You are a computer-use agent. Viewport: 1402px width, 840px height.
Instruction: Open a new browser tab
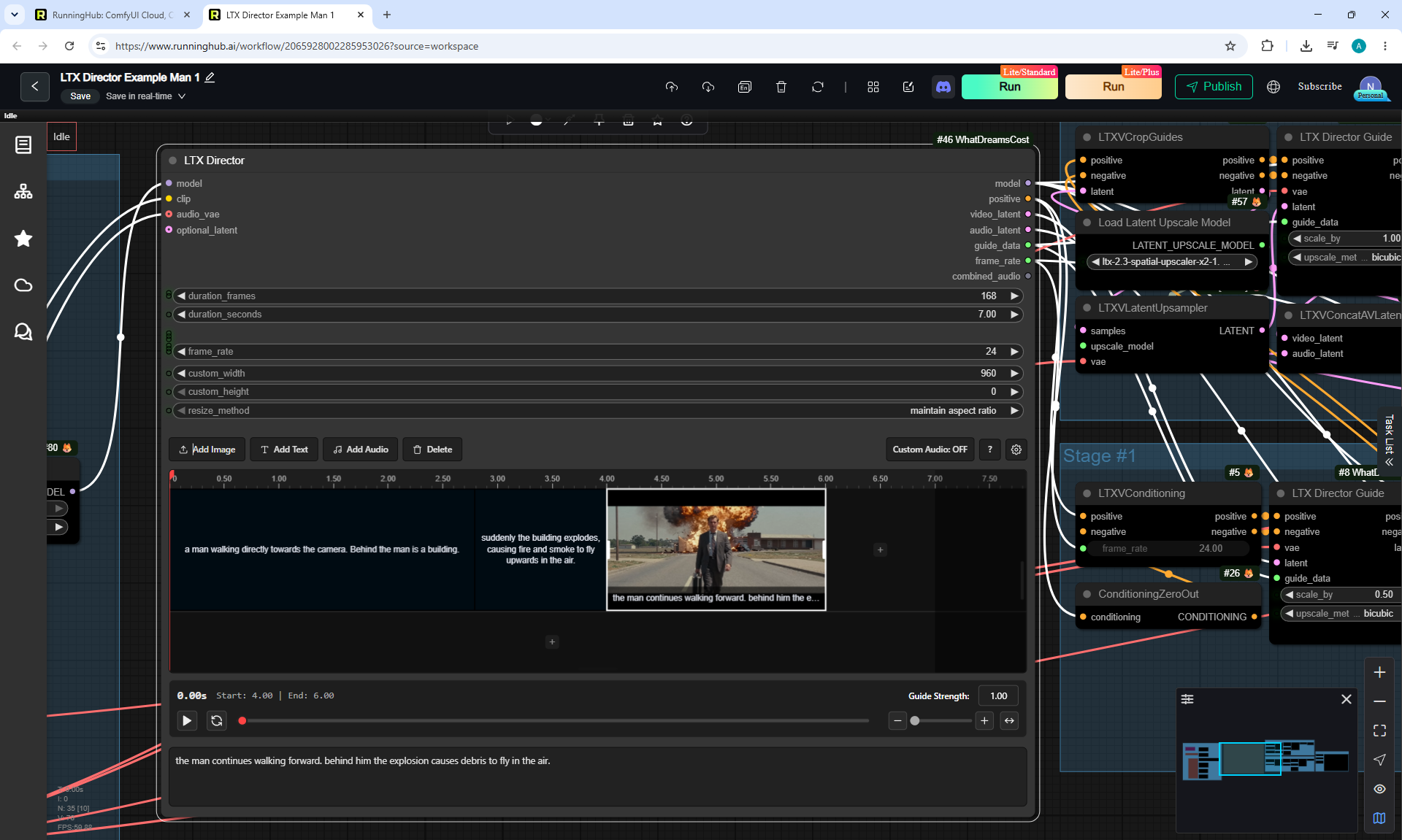coord(387,15)
